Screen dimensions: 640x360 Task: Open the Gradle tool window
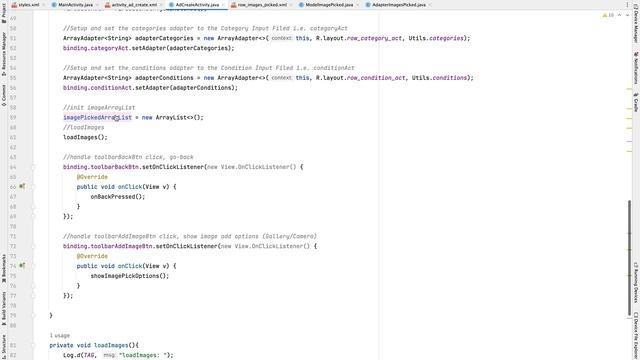coord(636,102)
